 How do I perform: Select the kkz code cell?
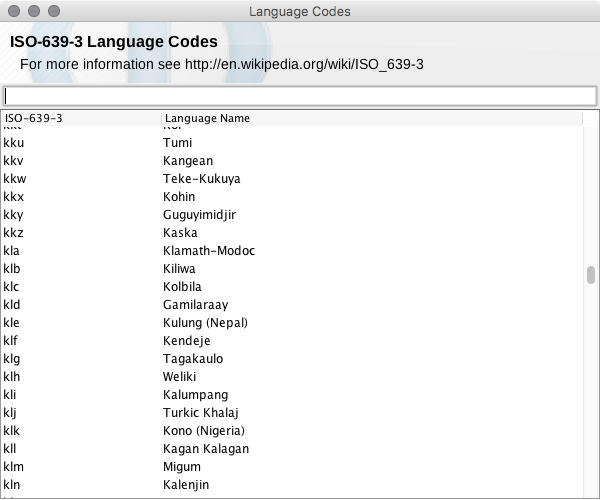[13, 233]
